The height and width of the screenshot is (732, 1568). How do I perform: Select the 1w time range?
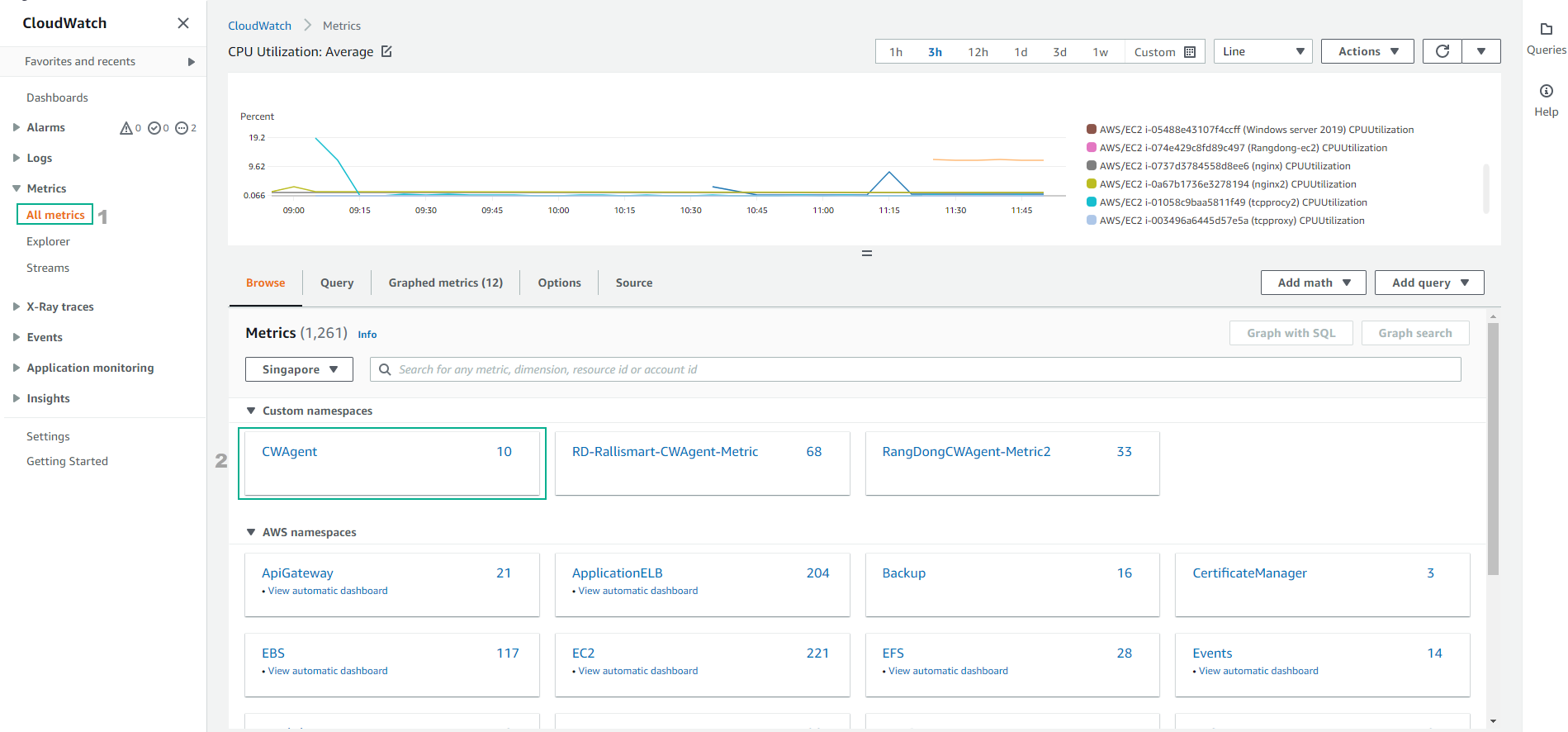1100,52
